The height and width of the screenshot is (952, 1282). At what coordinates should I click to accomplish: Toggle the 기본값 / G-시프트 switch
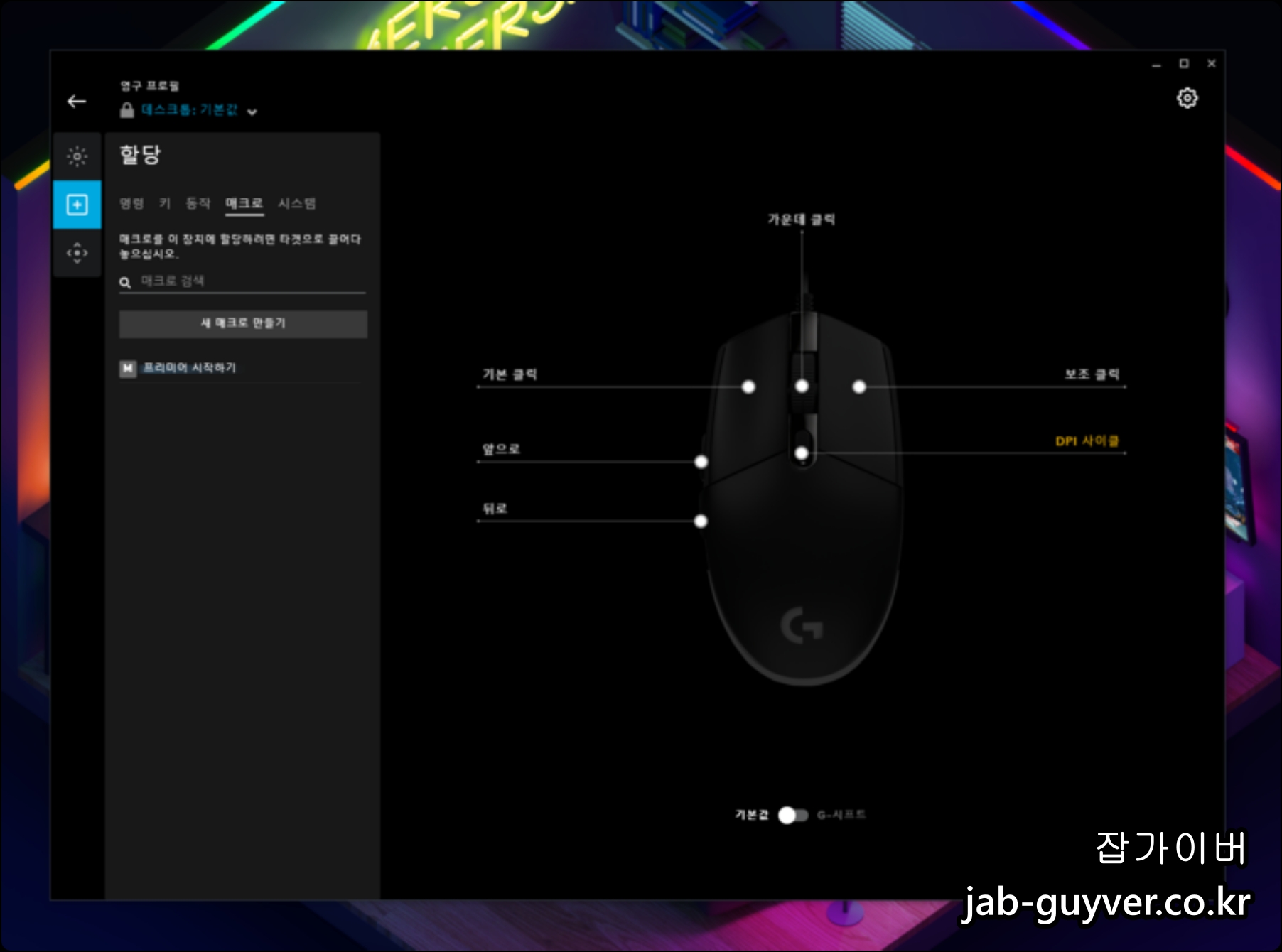tap(793, 815)
